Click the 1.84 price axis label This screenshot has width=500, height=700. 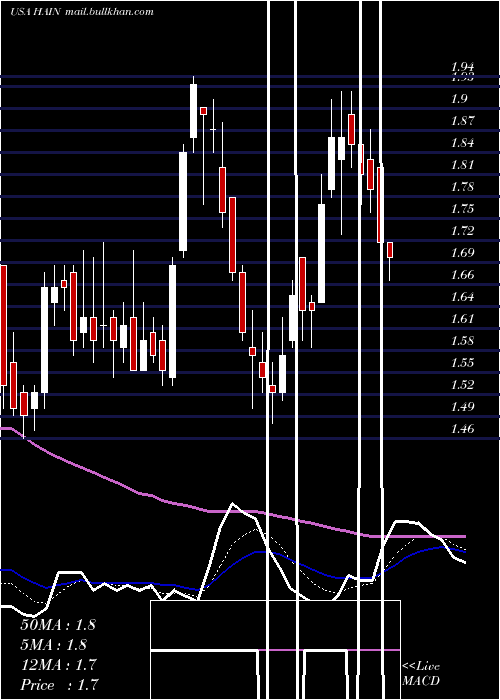462,142
